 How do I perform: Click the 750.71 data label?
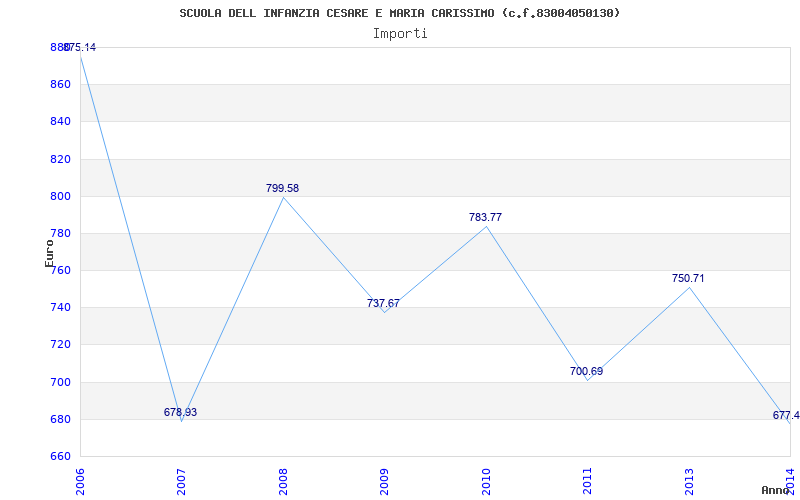pos(688,279)
